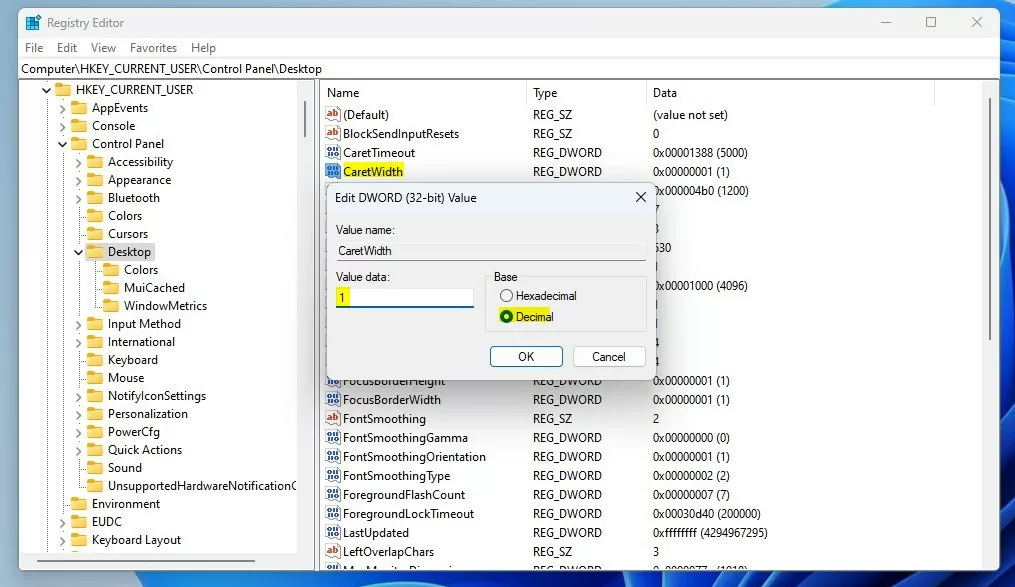Select the Decimal base radio button
The width and height of the screenshot is (1015, 587).
(506, 316)
